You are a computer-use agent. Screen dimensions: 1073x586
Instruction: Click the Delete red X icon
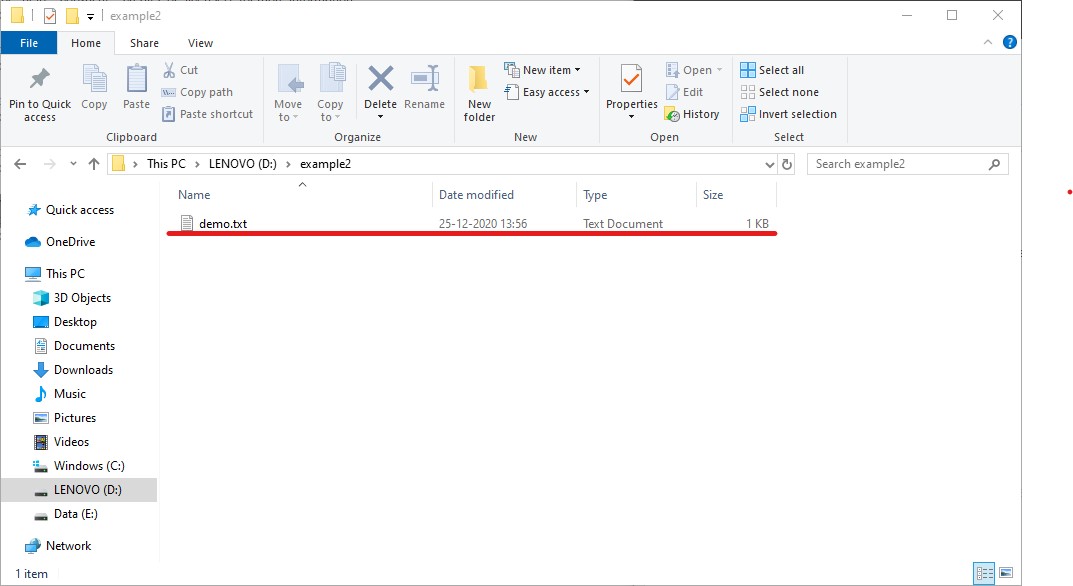click(380, 80)
